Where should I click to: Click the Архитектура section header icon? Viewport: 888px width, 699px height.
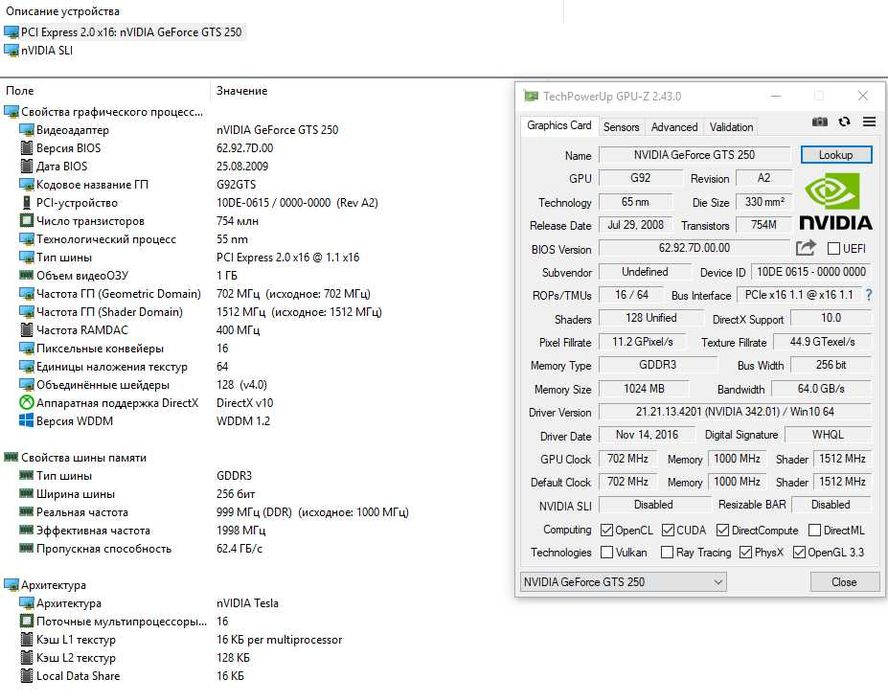pos(11,585)
